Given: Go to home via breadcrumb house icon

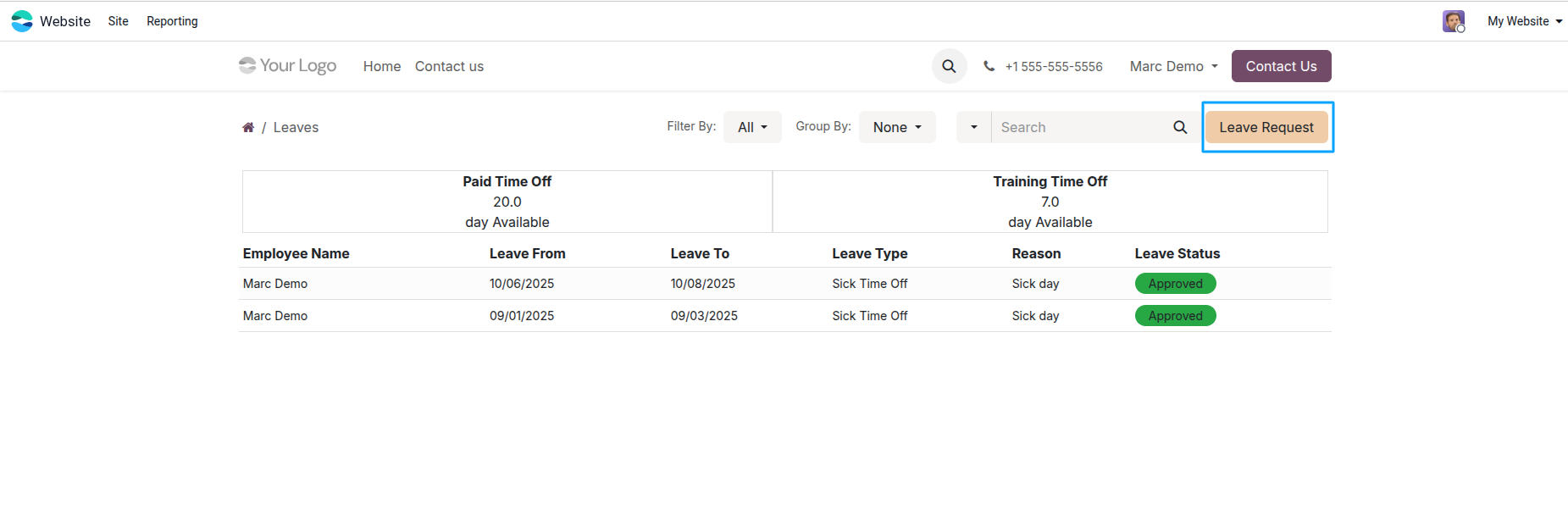Looking at the screenshot, I should coord(248,127).
